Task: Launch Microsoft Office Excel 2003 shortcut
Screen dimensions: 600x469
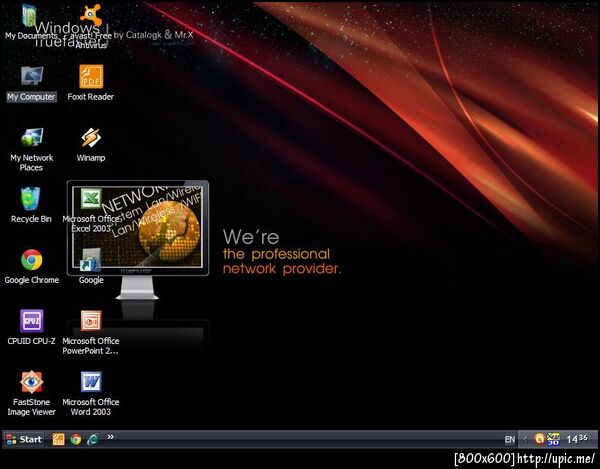Action: [x=91, y=211]
